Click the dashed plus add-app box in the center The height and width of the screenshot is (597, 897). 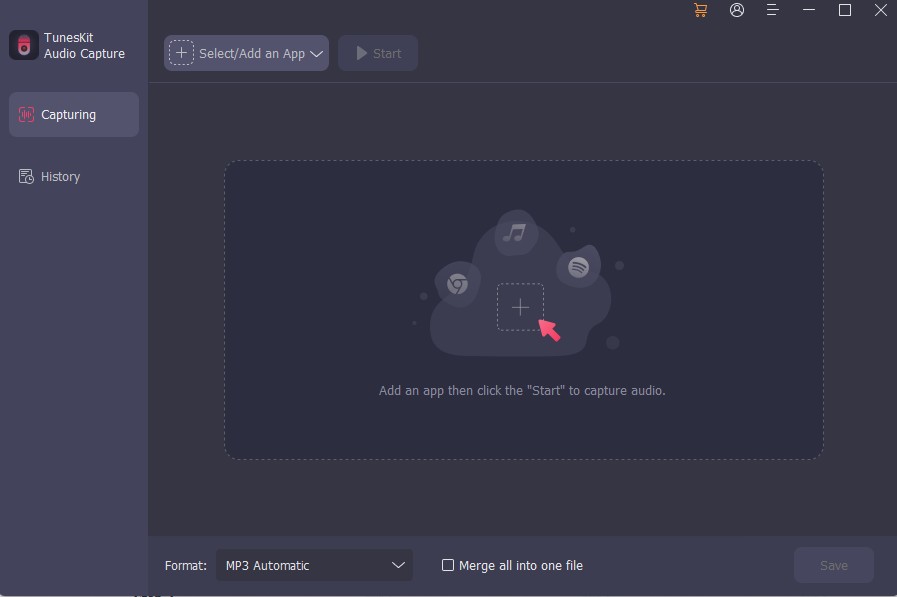(x=520, y=307)
